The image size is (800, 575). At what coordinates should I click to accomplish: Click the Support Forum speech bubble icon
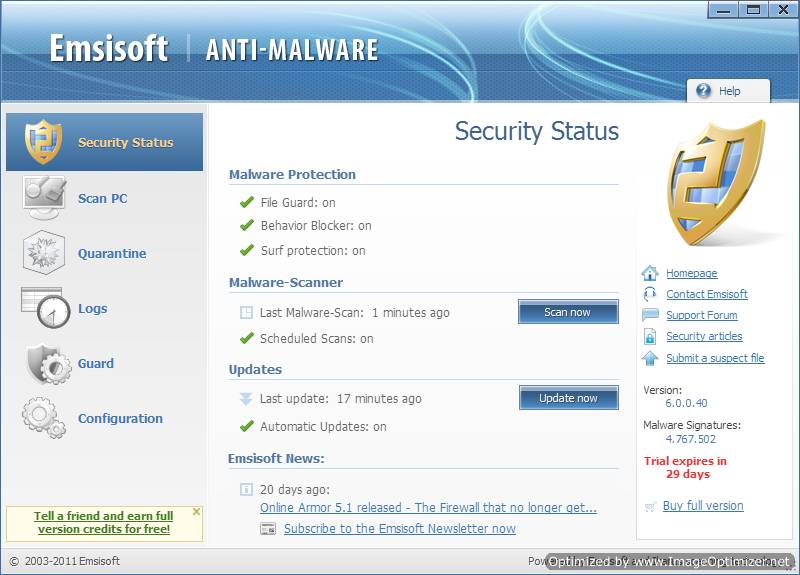(x=650, y=315)
